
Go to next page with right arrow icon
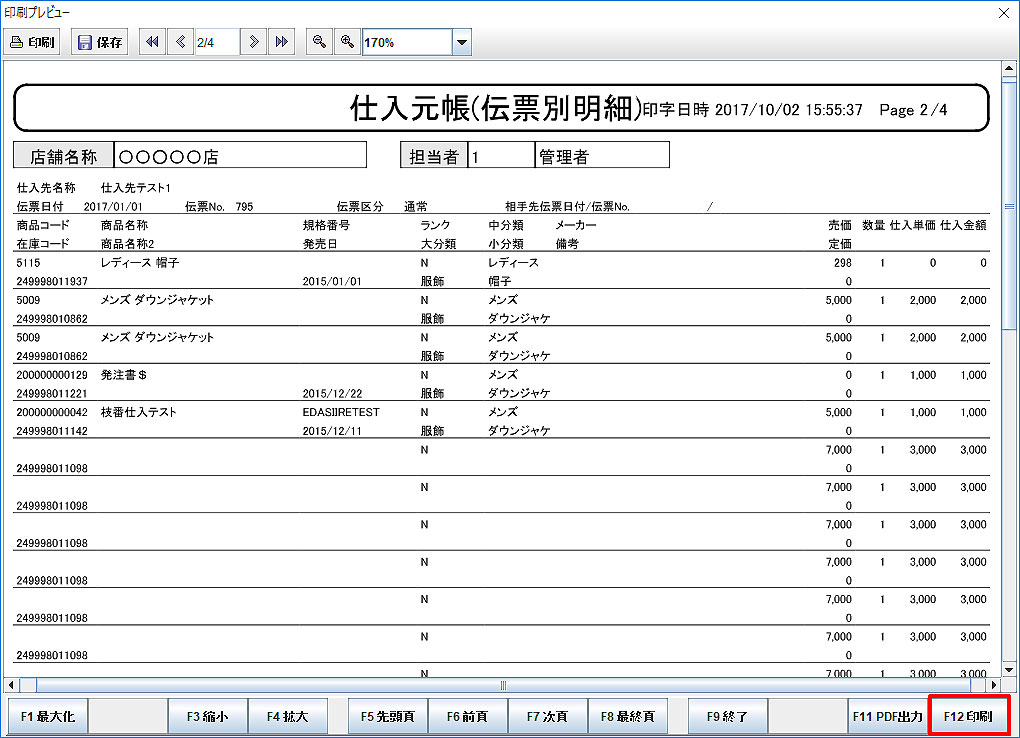coord(254,42)
